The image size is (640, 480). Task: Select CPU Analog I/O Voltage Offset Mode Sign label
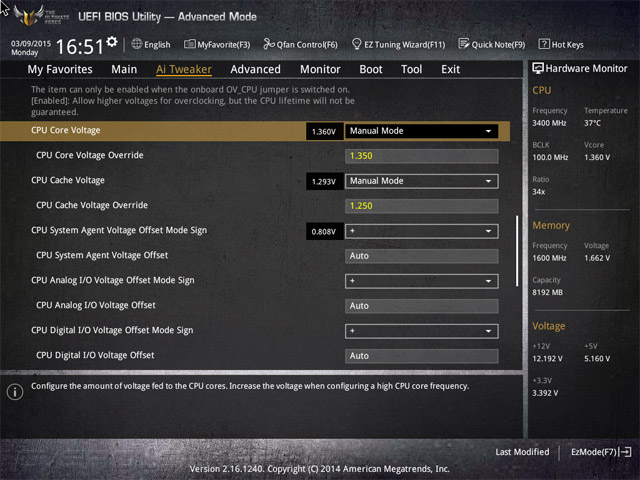[113, 280]
